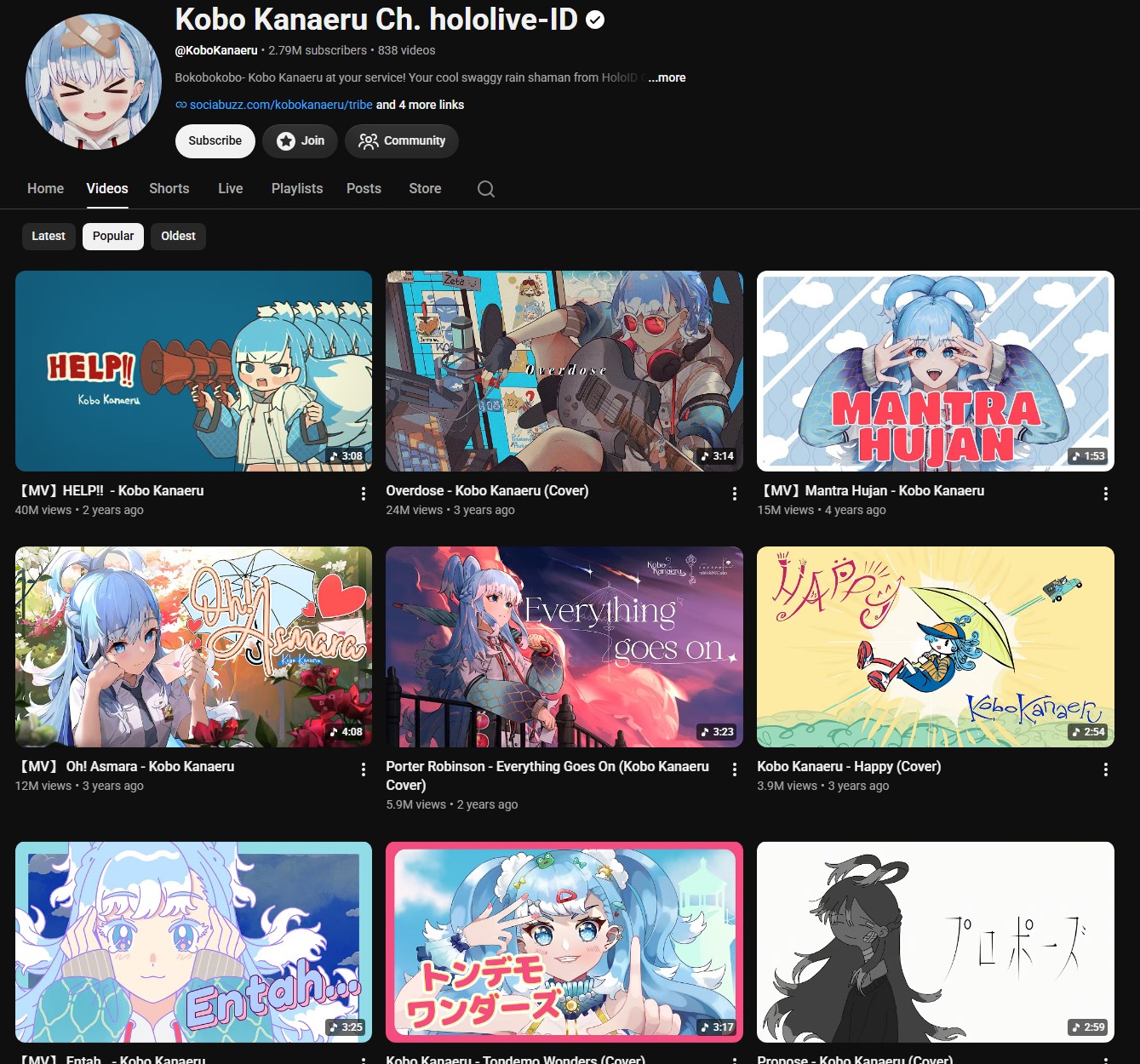The width and height of the screenshot is (1140, 1064).
Task: Click the 15M views • 4 years ago text
Action: coord(822,510)
